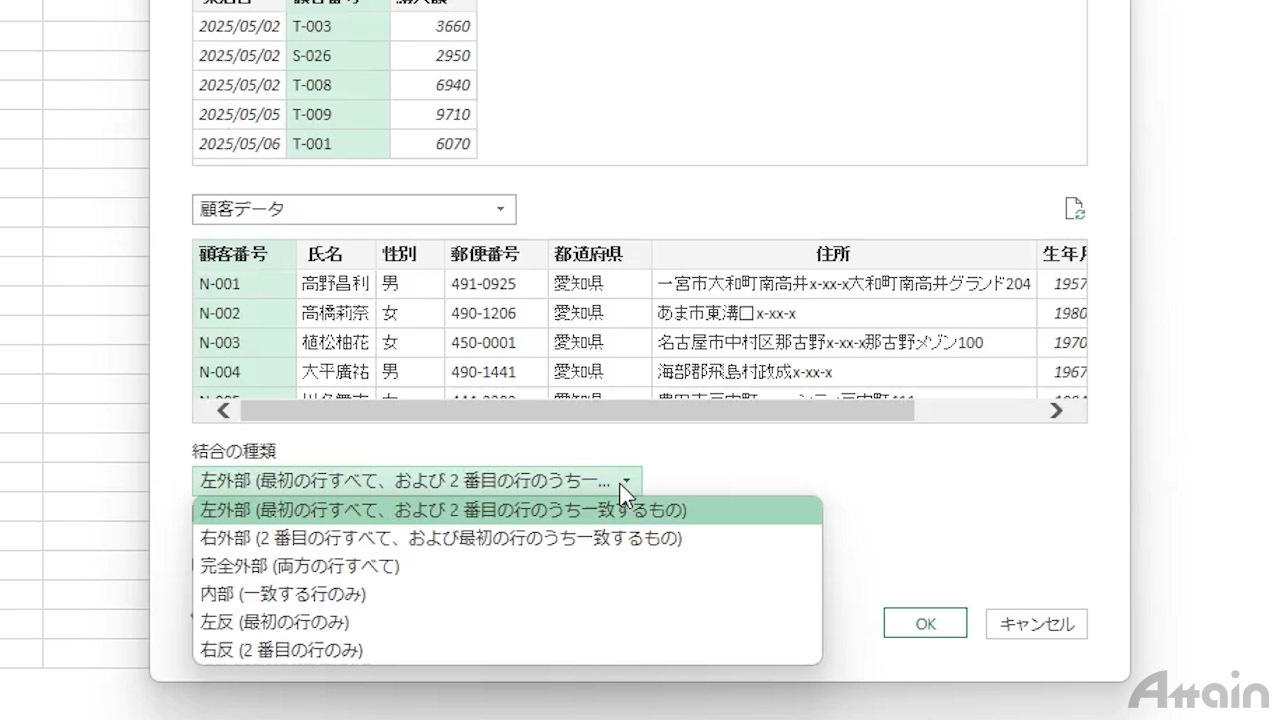Collapse the 結合の種類 join kind combo box
The height and width of the screenshot is (720, 1280).
[626, 481]
